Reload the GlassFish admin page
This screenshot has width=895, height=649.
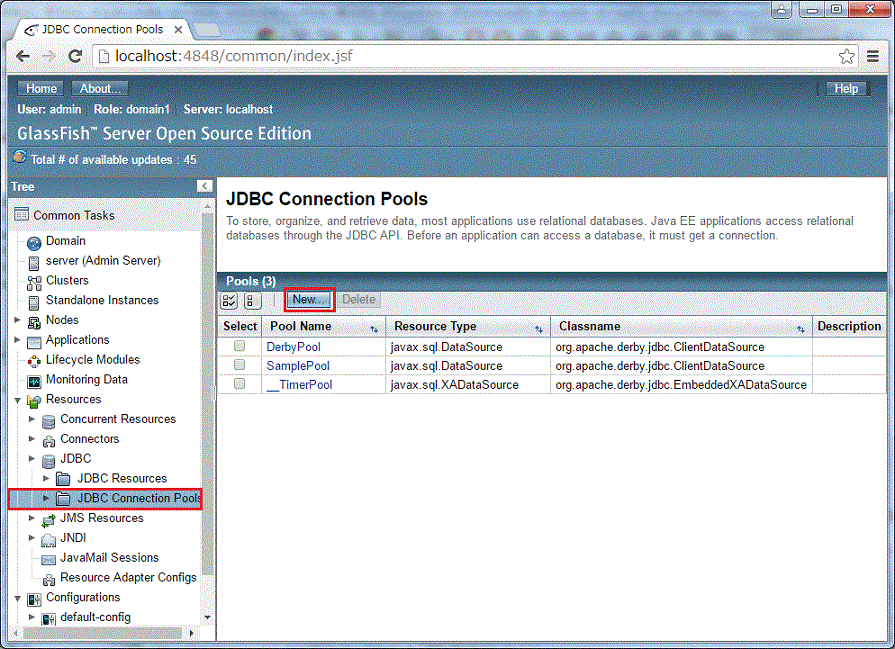[75, 56]
